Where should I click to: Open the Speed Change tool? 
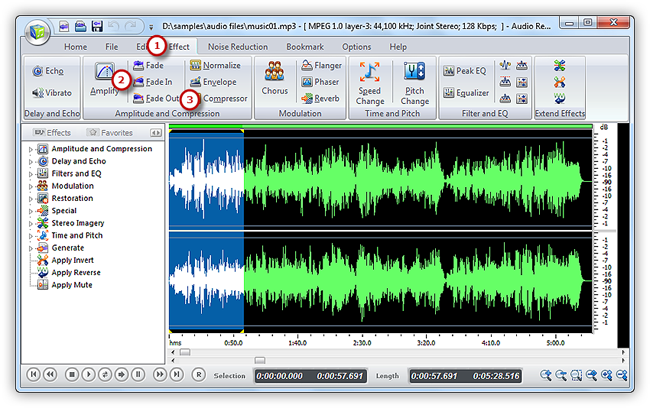(x=370, y=83)
